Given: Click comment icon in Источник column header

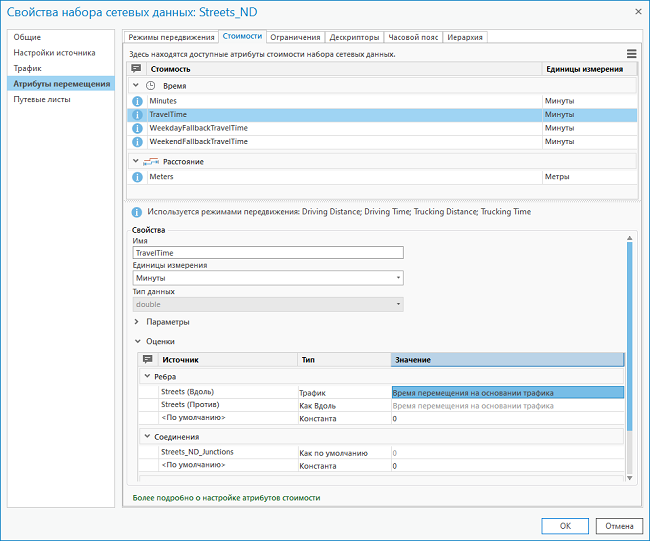Looking at the screenshot, I should tap(147, 359).
